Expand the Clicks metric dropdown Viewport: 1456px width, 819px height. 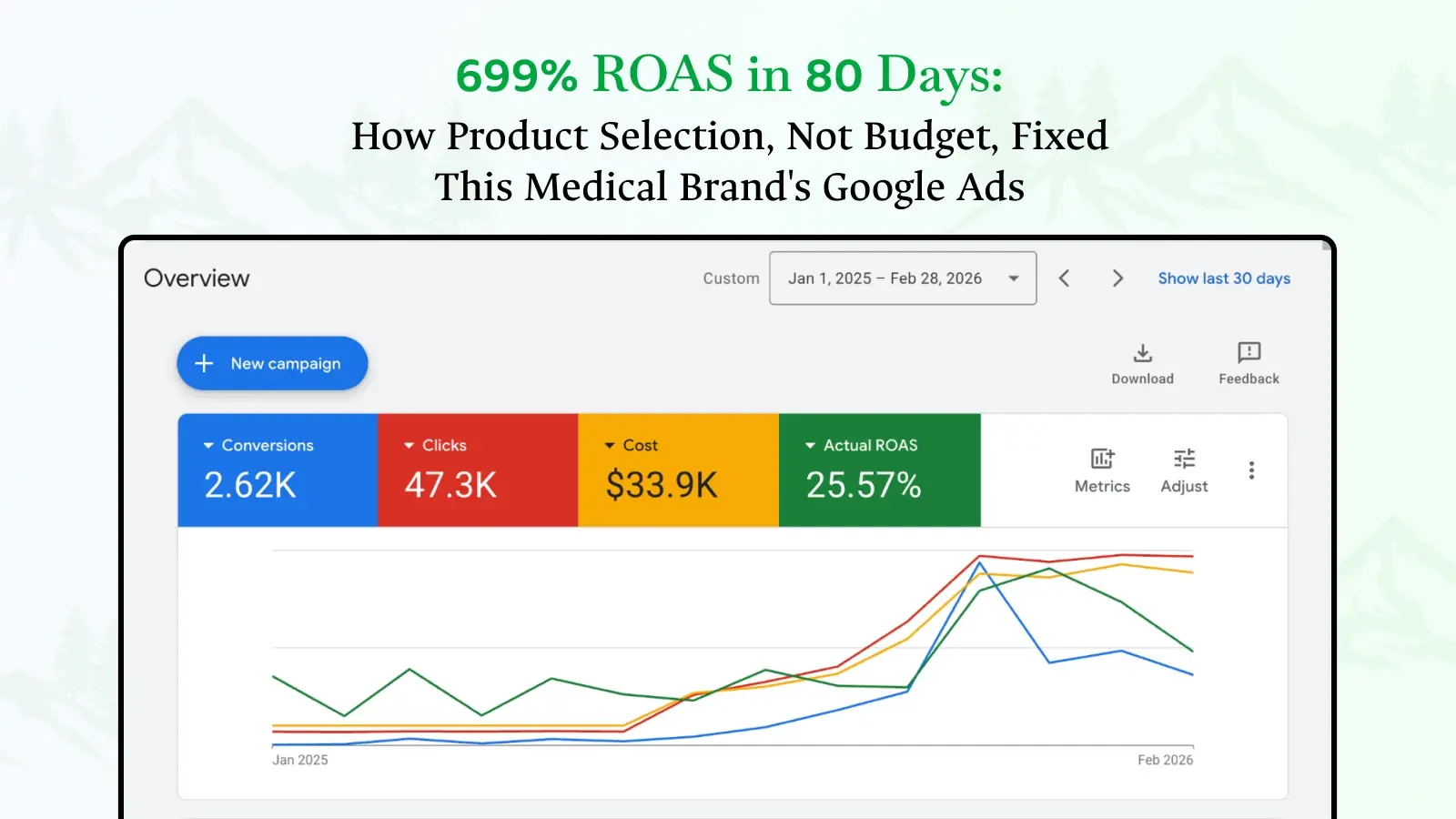(409, 446)
